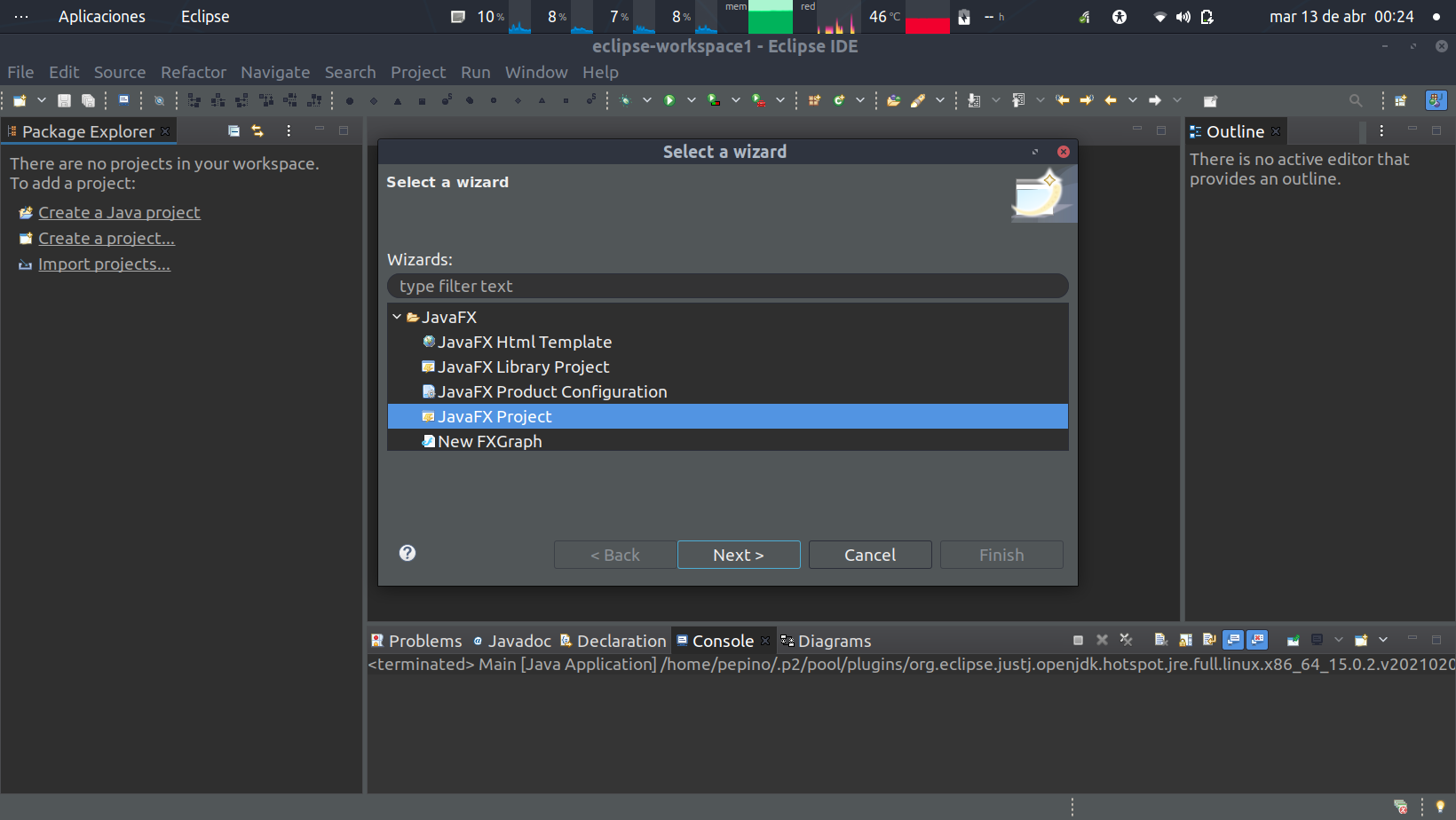Click the Terminate square in Console
Viewport: 1456px width, 820px height.
coord(1078,641)
